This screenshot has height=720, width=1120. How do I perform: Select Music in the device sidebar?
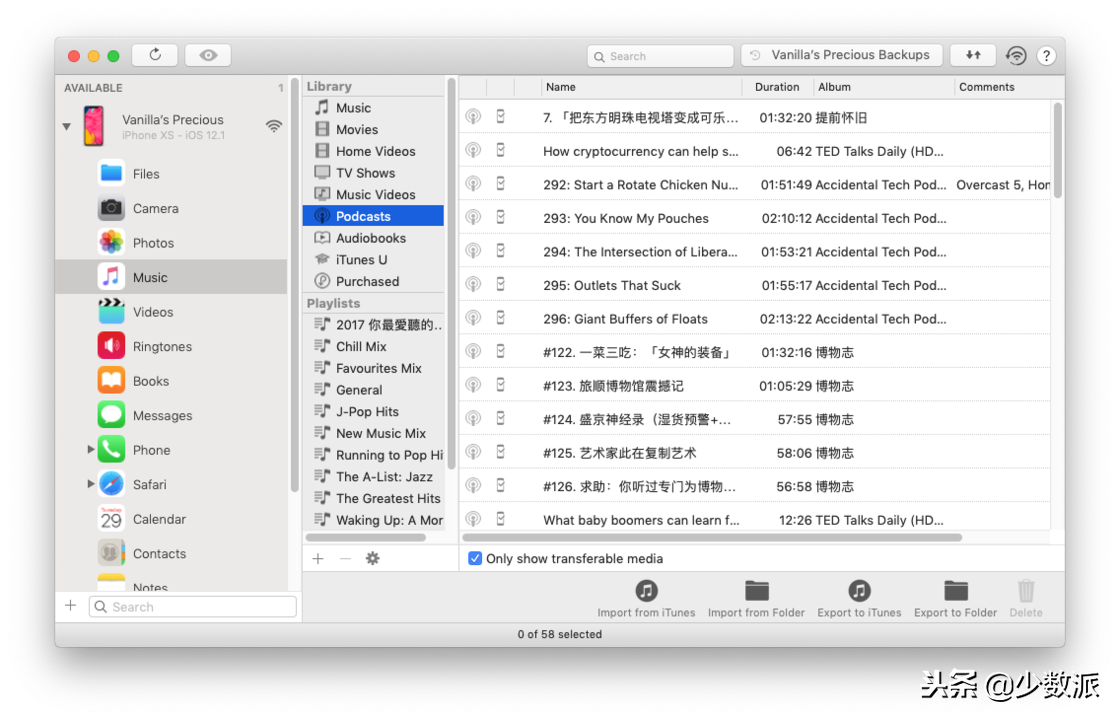click(171, 277)
